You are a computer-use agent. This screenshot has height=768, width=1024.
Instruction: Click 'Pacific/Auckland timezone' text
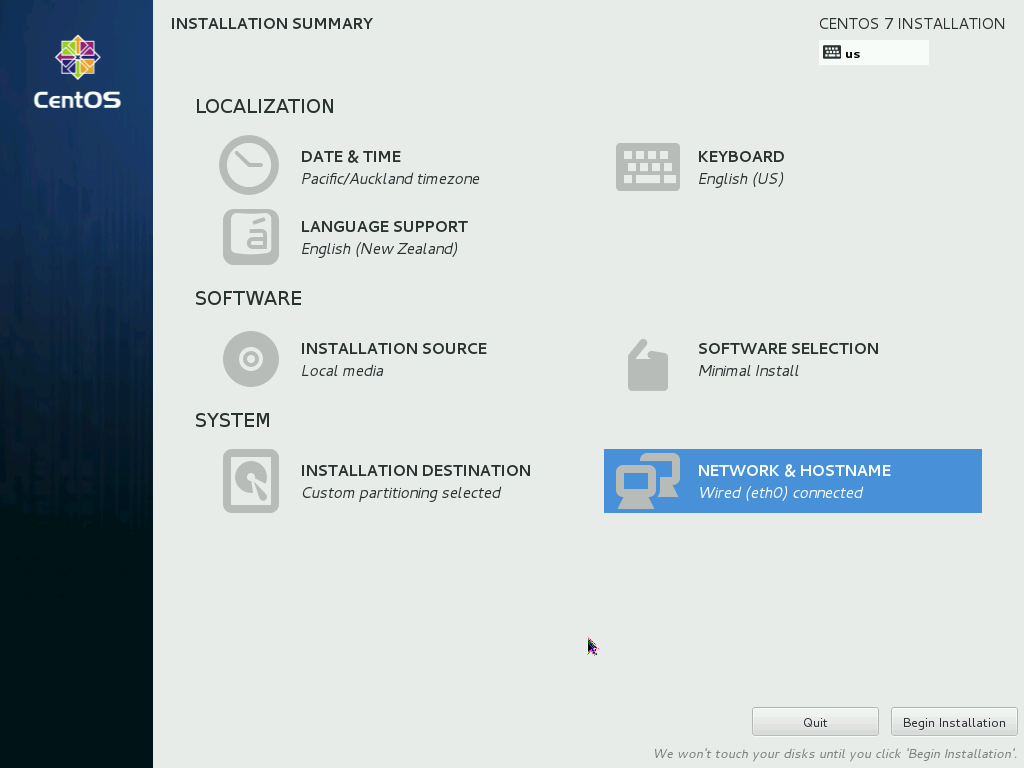pyautogui.click(x=390, y=179)
